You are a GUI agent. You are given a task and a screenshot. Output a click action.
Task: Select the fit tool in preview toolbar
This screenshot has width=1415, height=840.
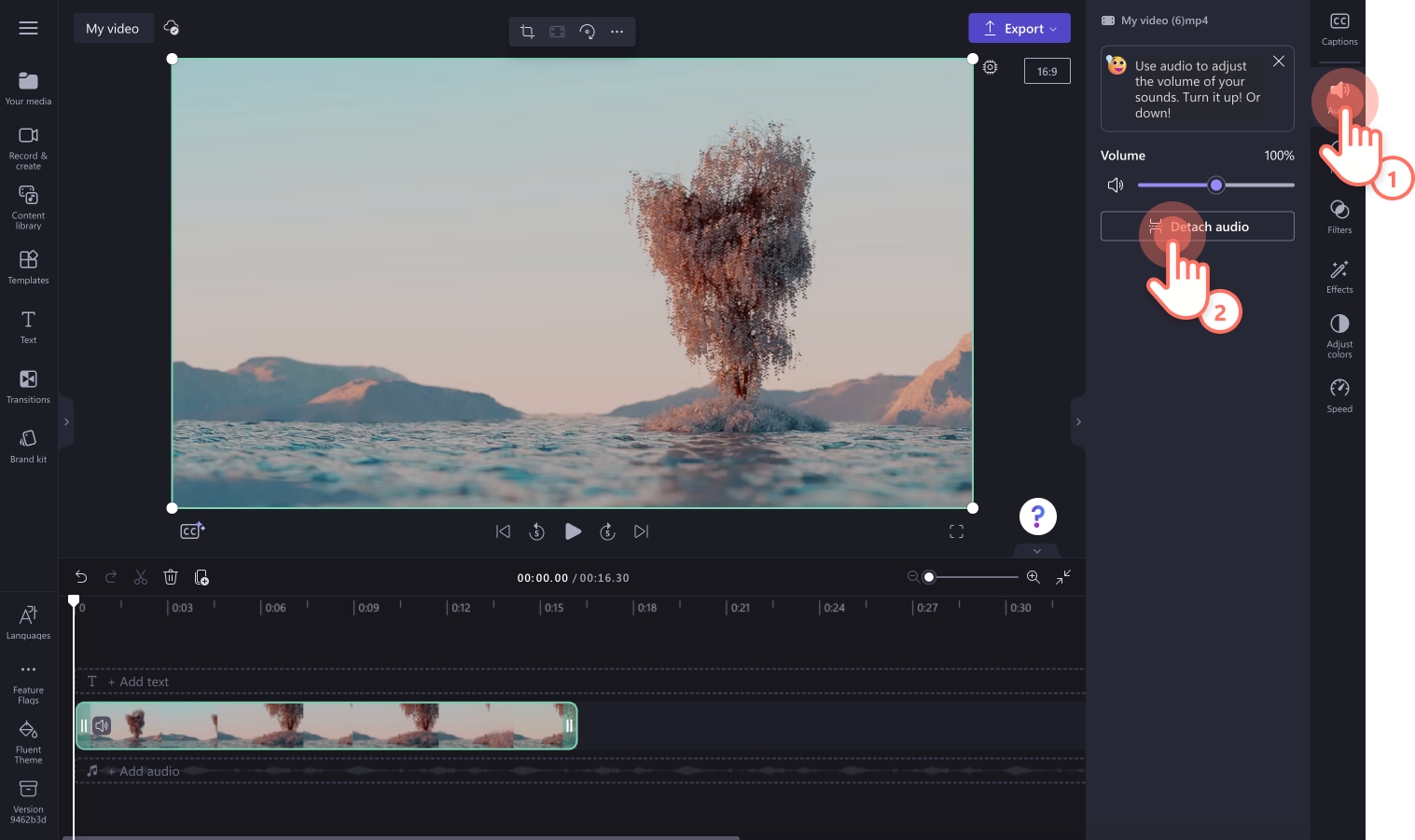click(x=557, y=32)
